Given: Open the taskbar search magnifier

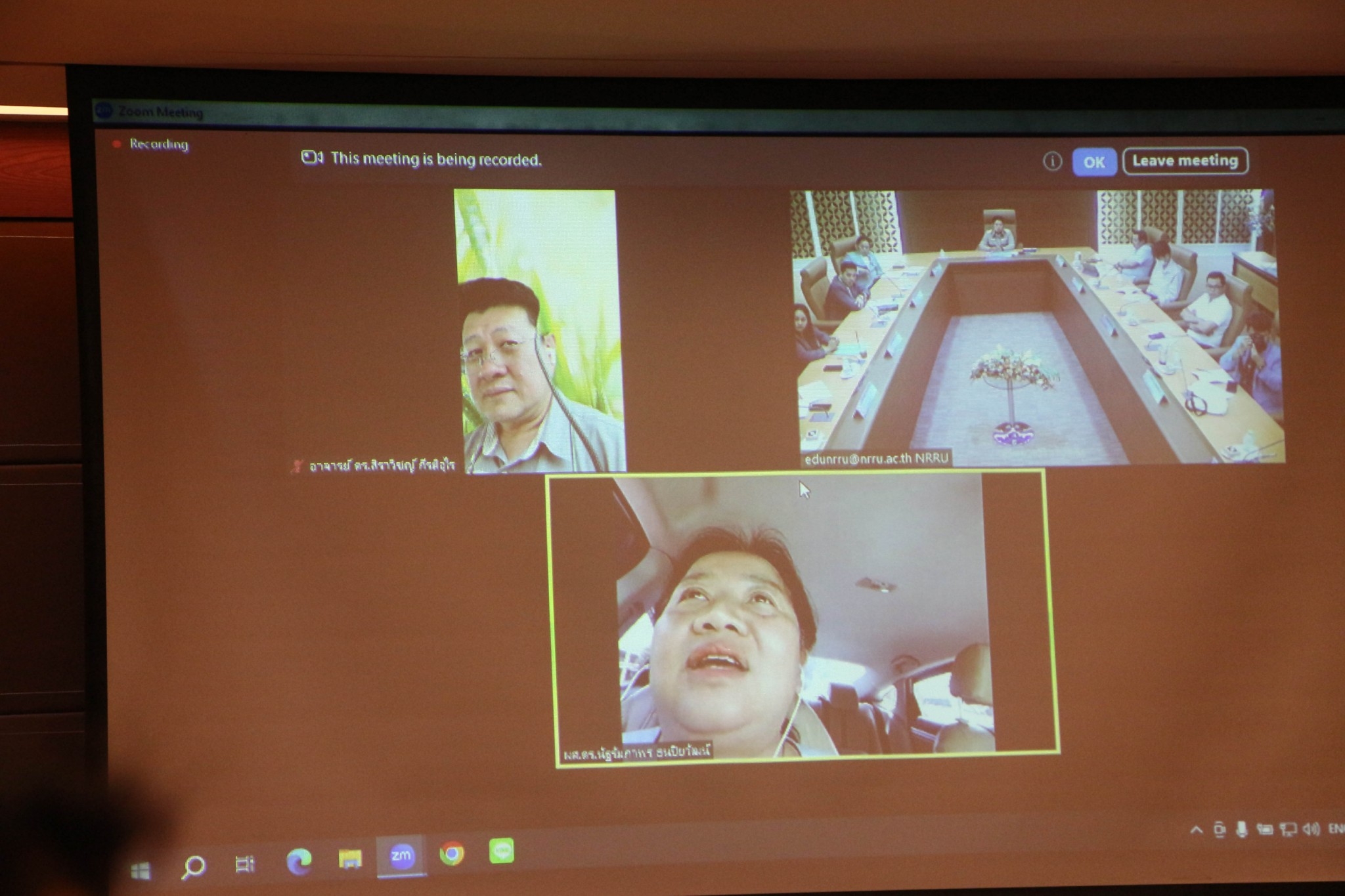Looking at the screenshot, I should click(193, 866).
